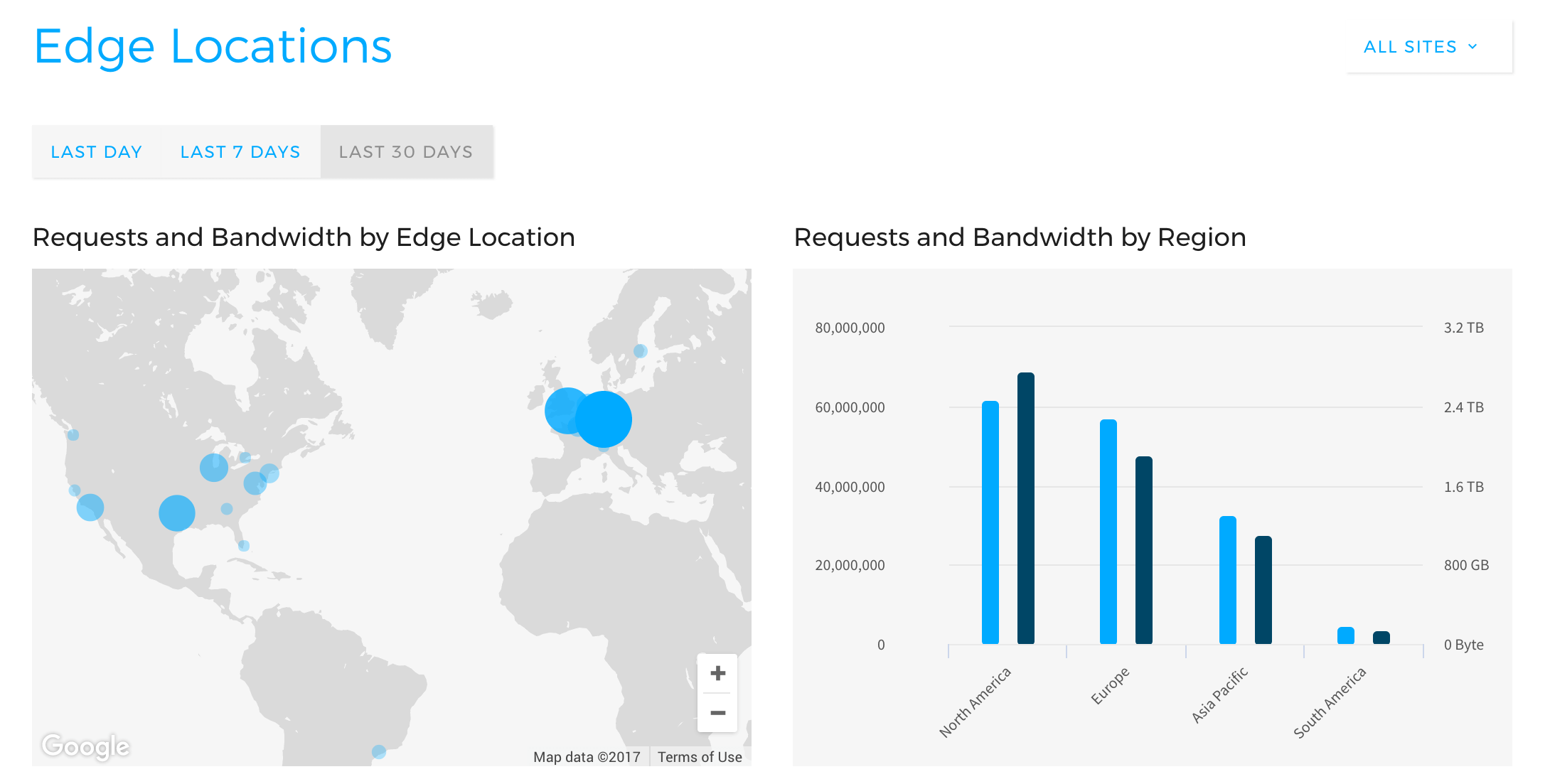Click Europe light blue requests bar
1550x784 pixels.
coord(1108,532)
